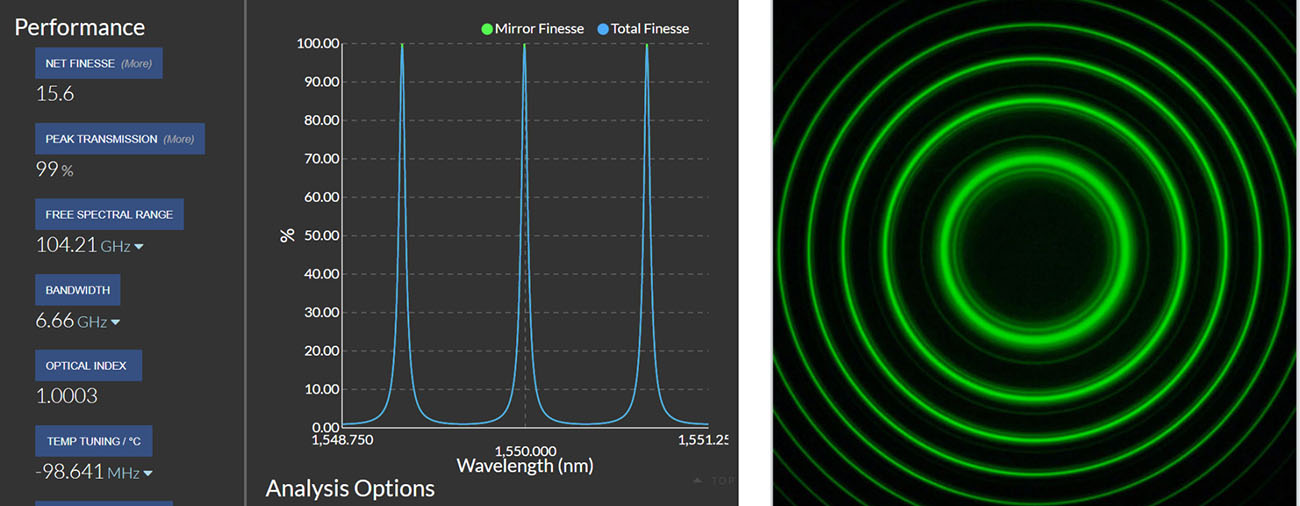This screenshot has width=1300, height=506.
Task: Click the PEAK TRANSMISSION button
Action: [101, 139]
